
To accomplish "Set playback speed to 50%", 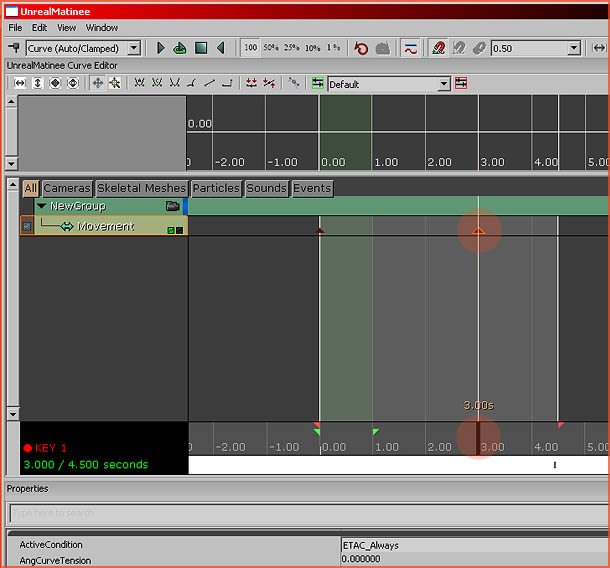I will pos(271,48).
